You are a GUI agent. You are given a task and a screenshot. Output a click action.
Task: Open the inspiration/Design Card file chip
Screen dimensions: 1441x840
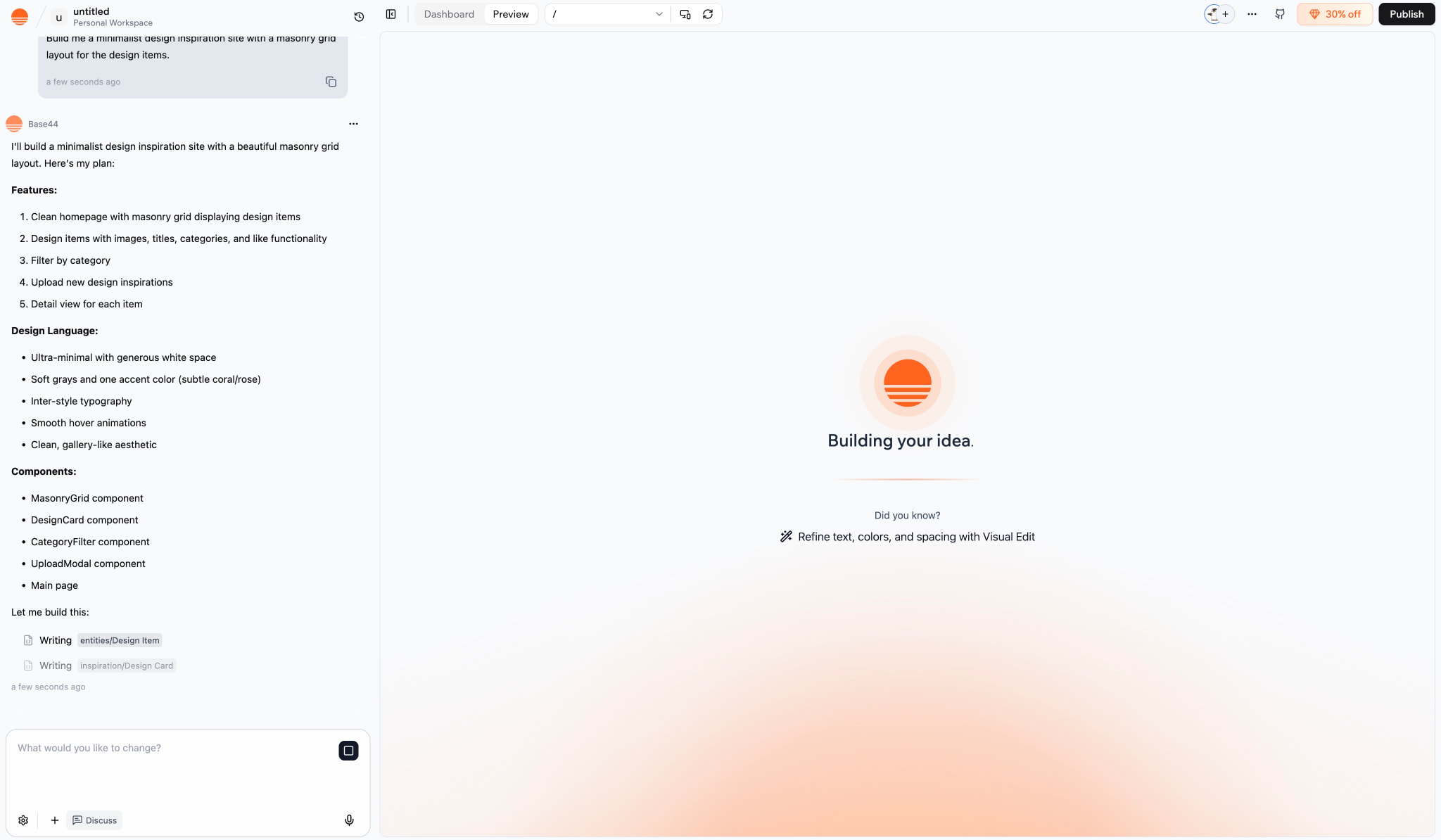tap(127, 666)
